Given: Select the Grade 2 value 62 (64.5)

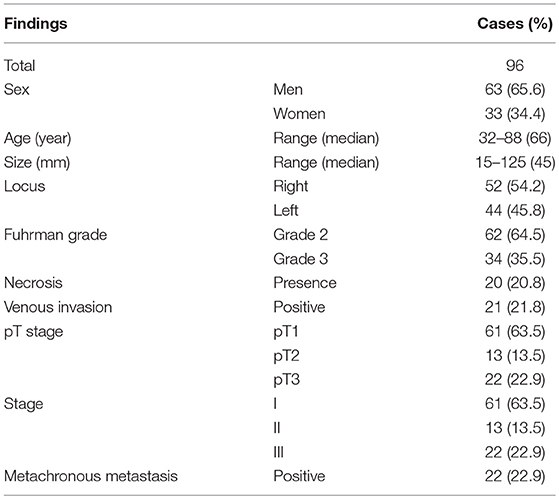Looking at the screenshot, I should [x=515, y=235].
